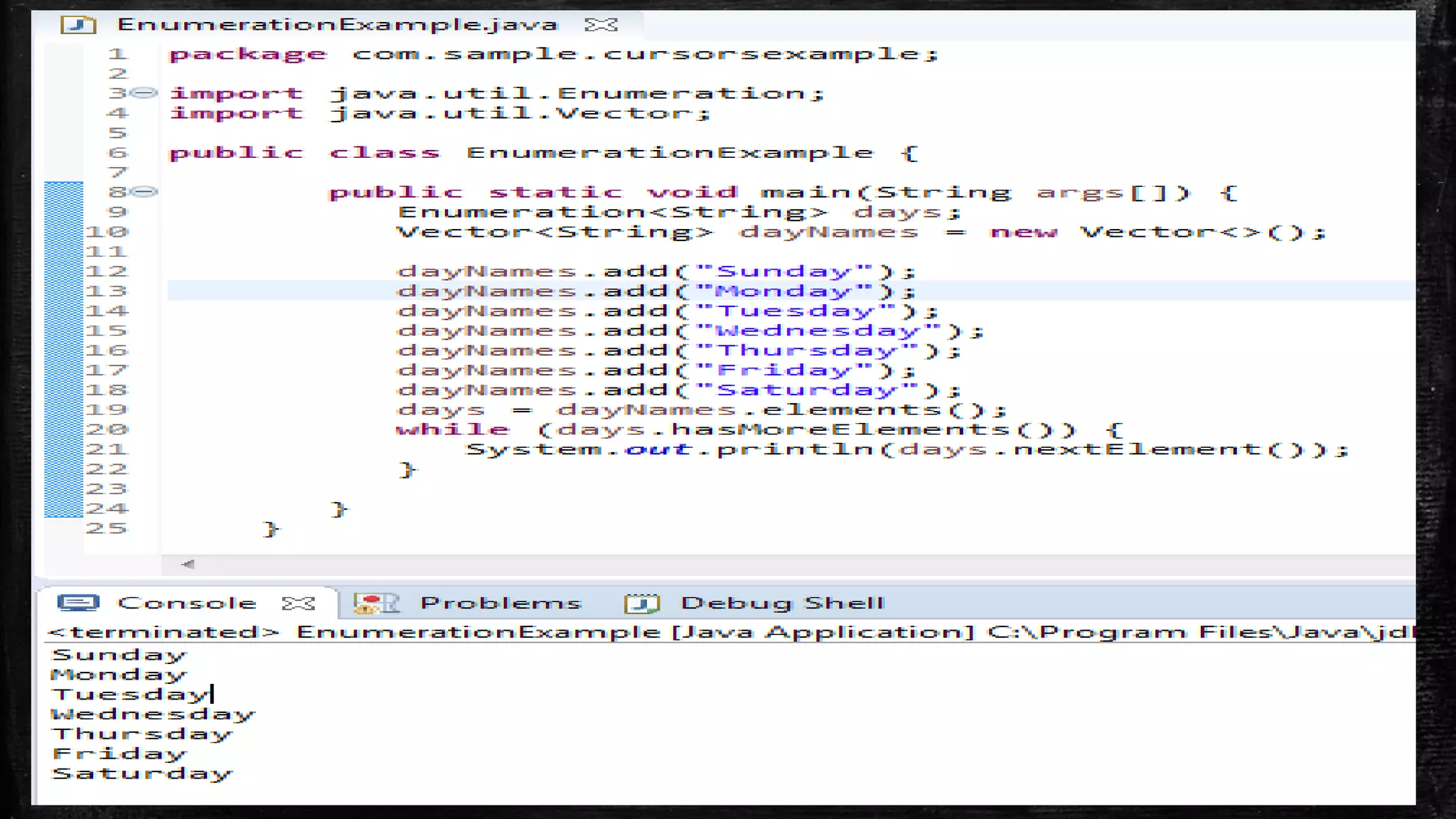This screenshot has height=819, width=1456.
Task: Click the Java file icon on editor tab
Action: (78, 25)
